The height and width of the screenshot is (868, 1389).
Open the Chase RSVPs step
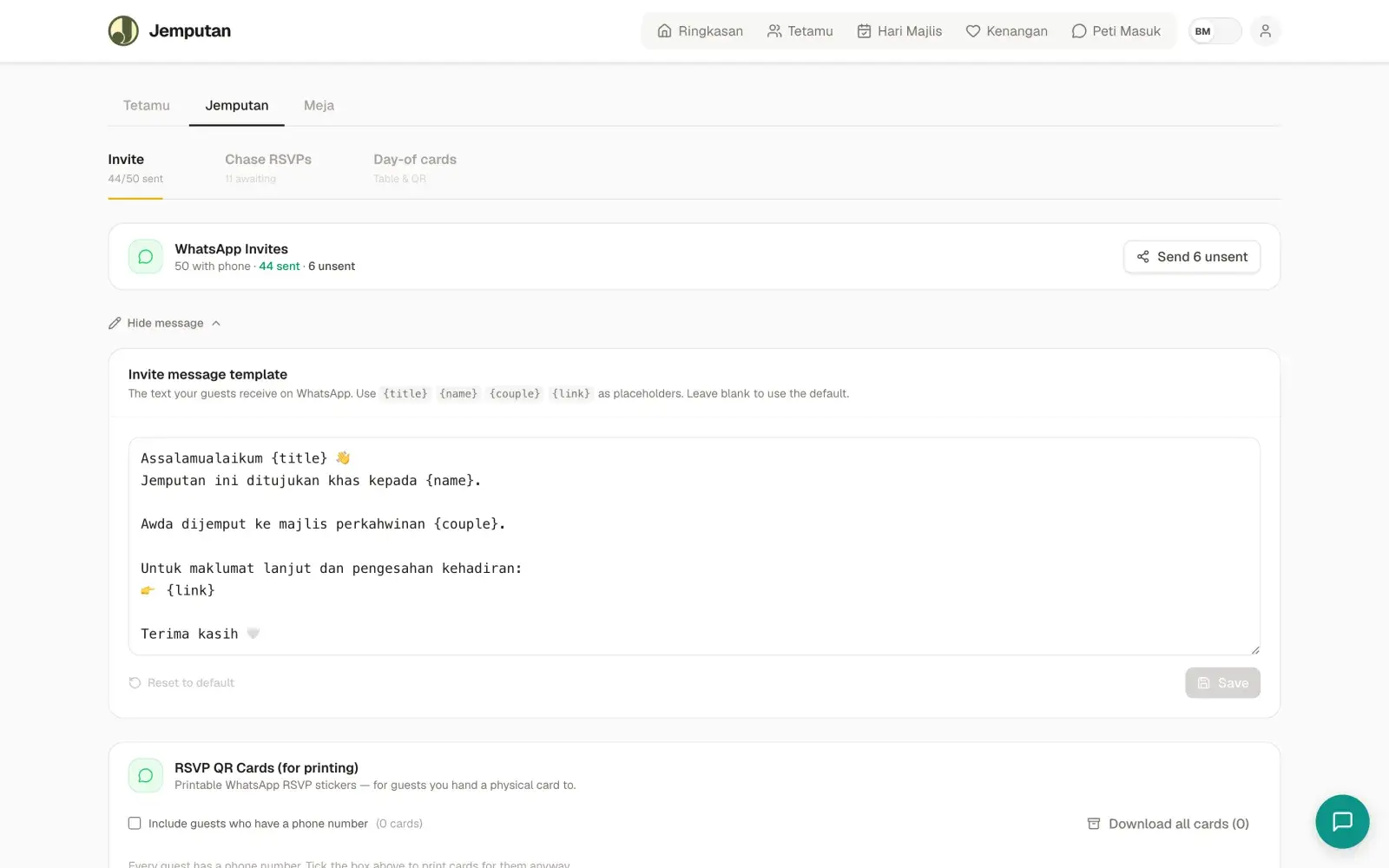(x=268, y=168)
